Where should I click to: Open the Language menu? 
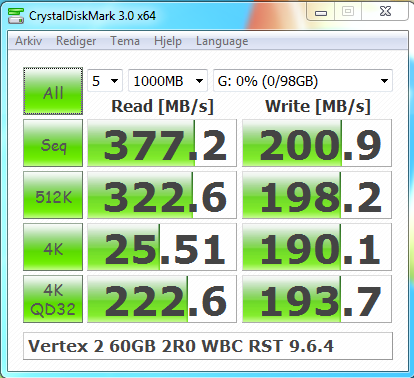(222, 41)
